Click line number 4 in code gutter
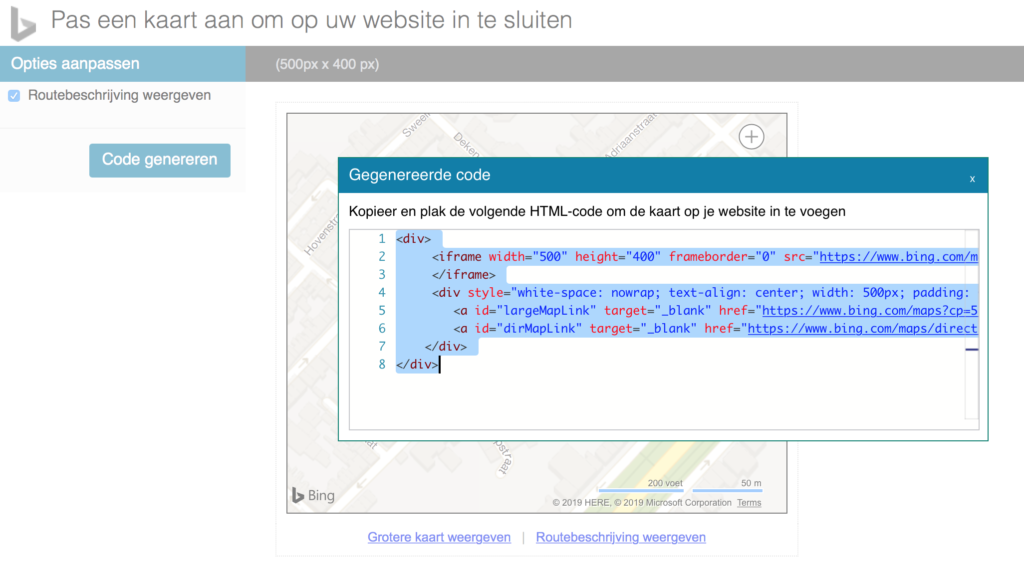Screen dimensions: 1024x570 point(381,293)
